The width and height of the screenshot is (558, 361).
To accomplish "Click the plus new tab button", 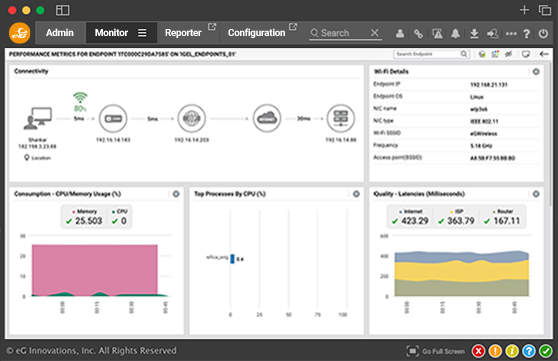I will point(524,10).
